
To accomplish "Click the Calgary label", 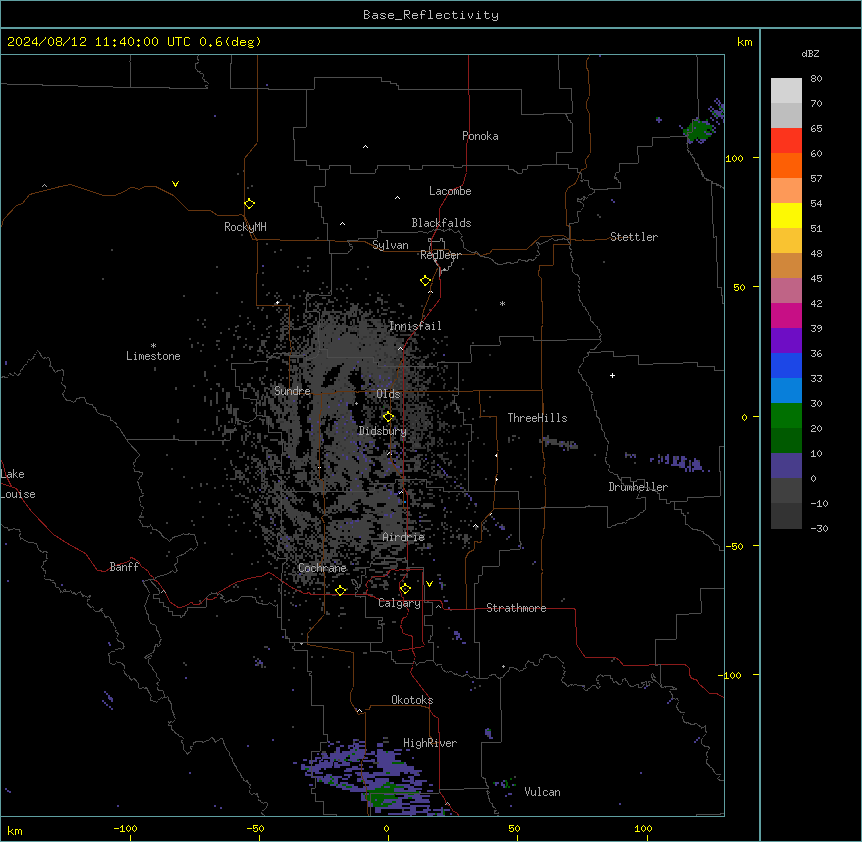I will [x=399, y=603].
